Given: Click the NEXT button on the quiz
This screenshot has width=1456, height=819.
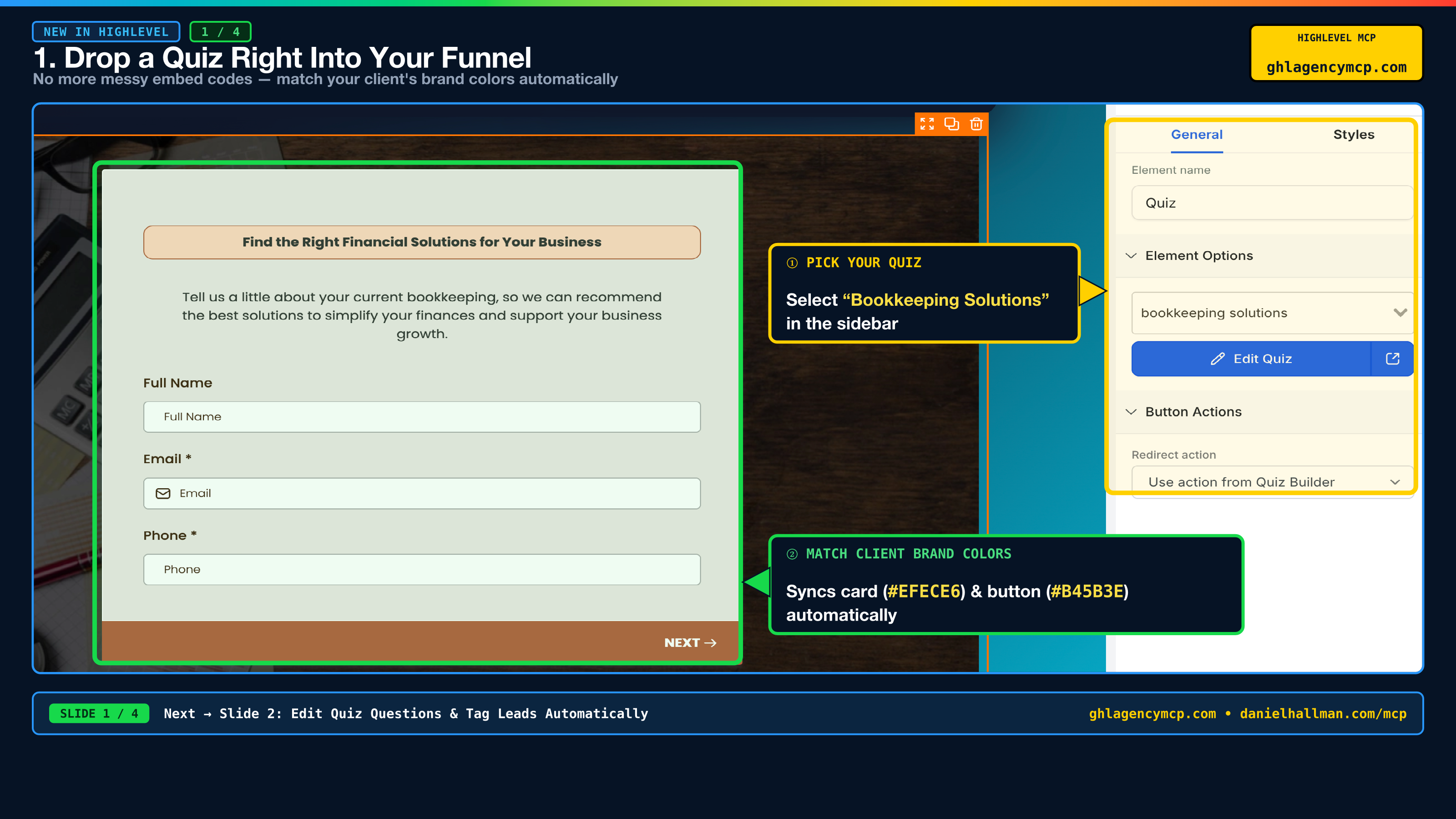Looking at the screenshot, I should click(690, 642).
